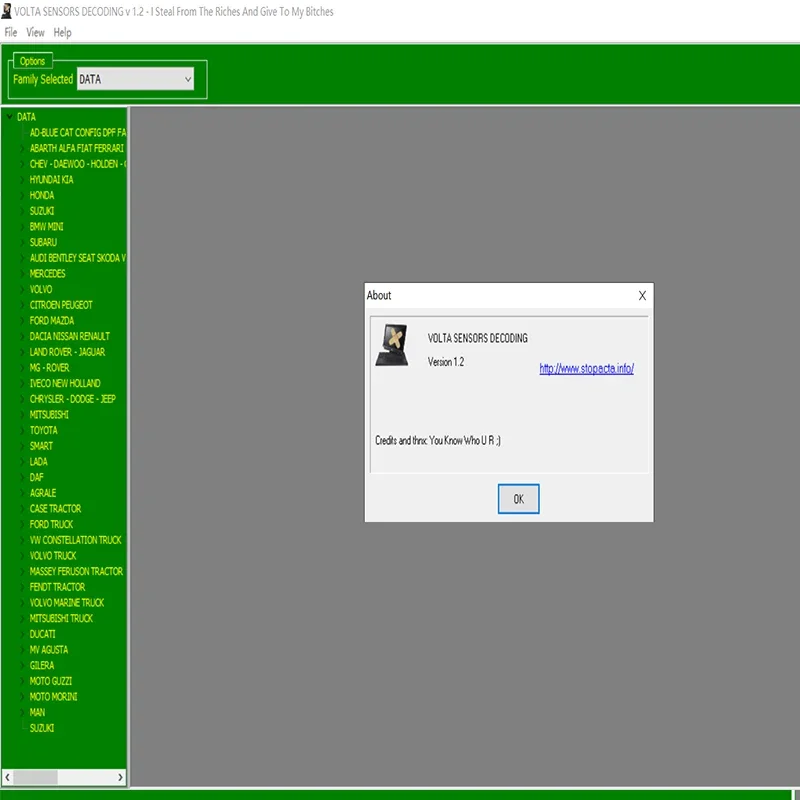Close the About dialog with the X
Screen dimensions: 800x800
(x=642, y=295)
